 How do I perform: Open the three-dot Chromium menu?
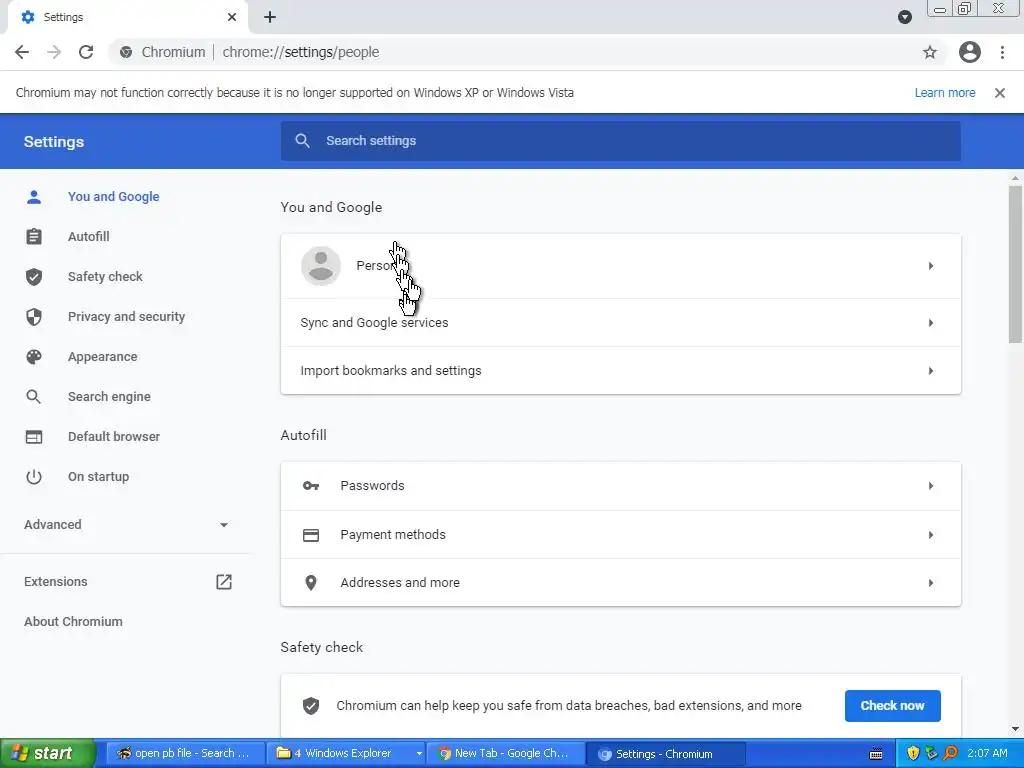point(1002,52)
